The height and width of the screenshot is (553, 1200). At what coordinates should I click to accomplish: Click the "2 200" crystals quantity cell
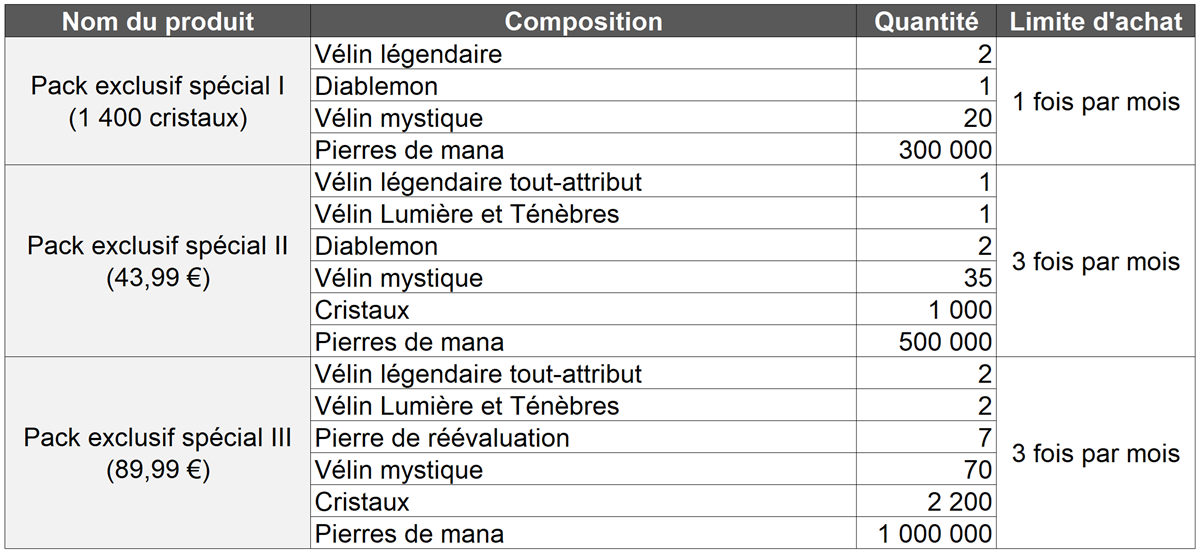coord(959,502)
